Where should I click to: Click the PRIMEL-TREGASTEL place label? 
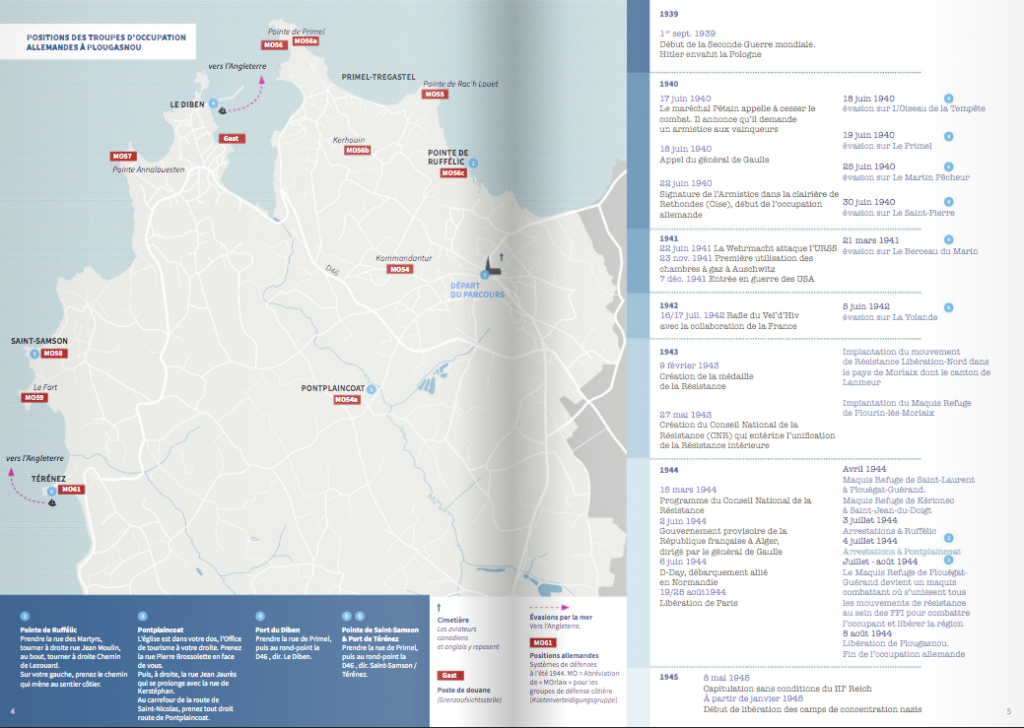coord(379,77)
